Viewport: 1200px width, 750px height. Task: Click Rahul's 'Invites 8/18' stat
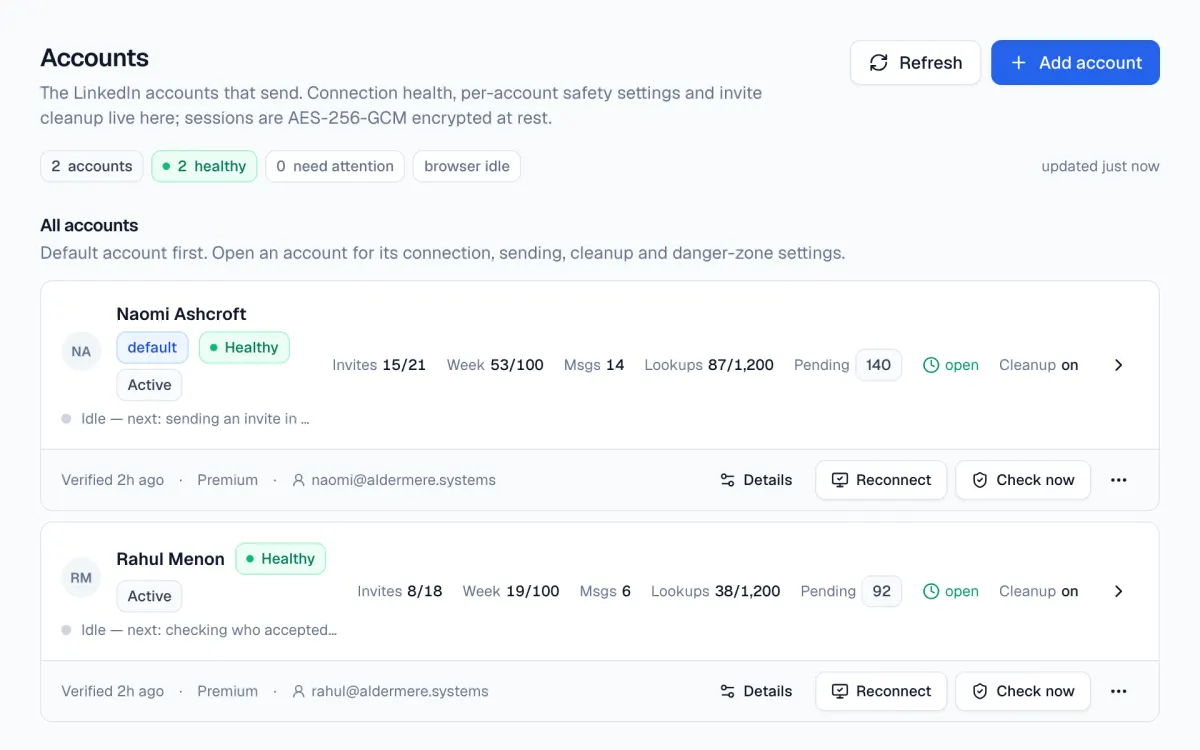(400, 591)
